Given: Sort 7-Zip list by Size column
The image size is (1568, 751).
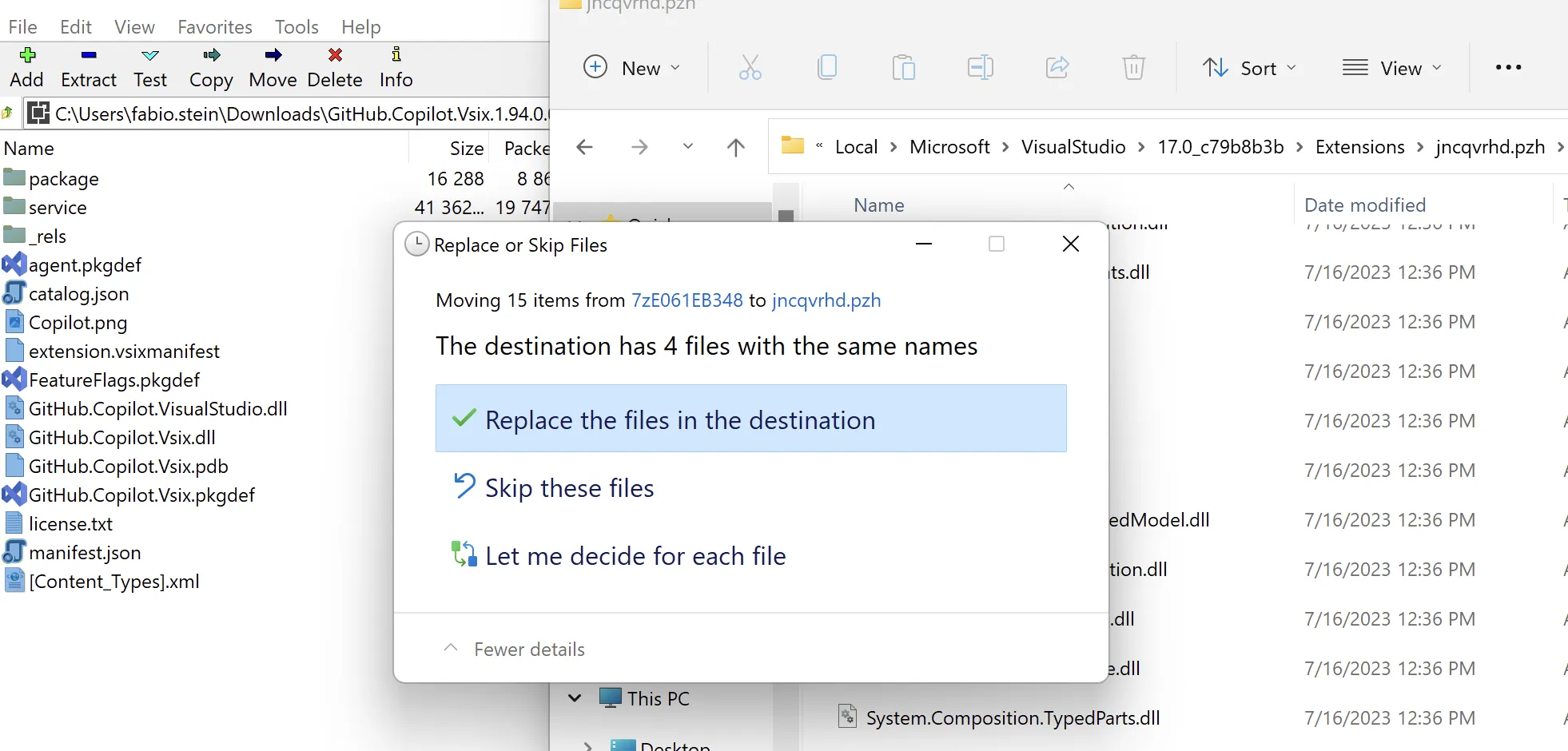Looking at the screenshot, I should (x=467, y=149).
